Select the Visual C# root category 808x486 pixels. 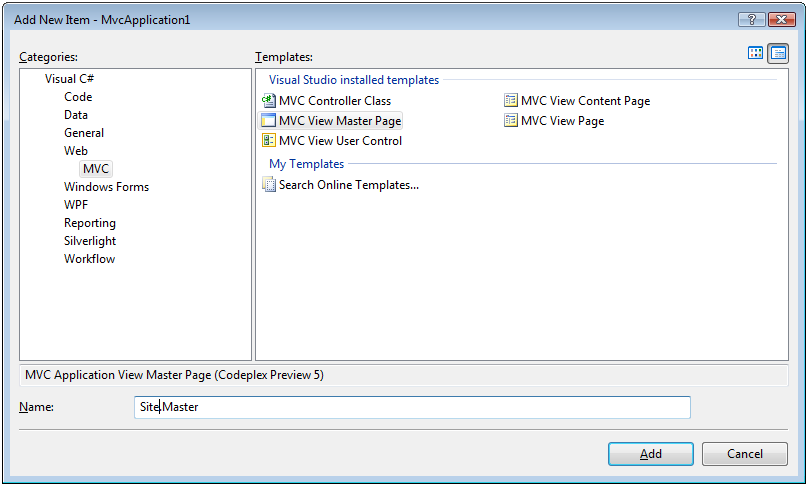[70, 79]
